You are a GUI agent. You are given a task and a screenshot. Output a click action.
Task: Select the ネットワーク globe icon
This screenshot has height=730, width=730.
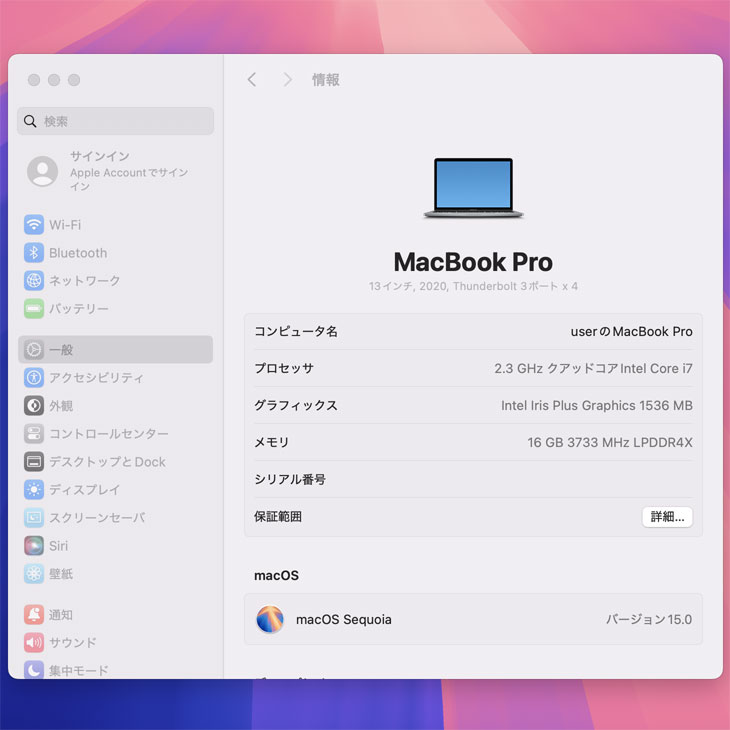[34, 281]
